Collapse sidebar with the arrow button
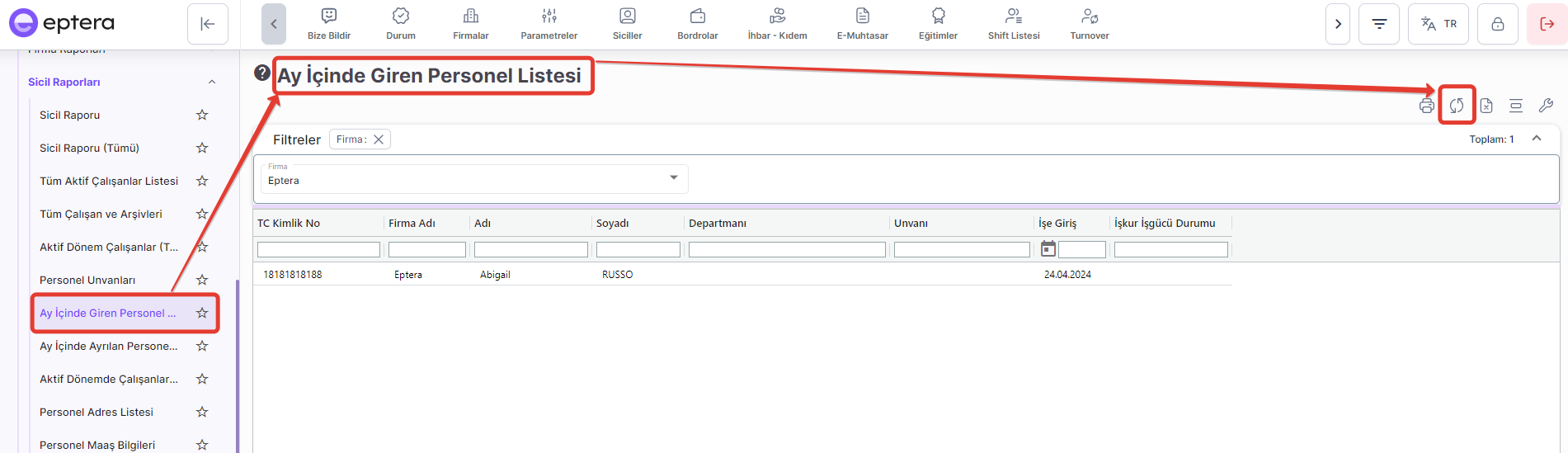The width and height of the screenshot is (1568, 453). pos(208,24)
